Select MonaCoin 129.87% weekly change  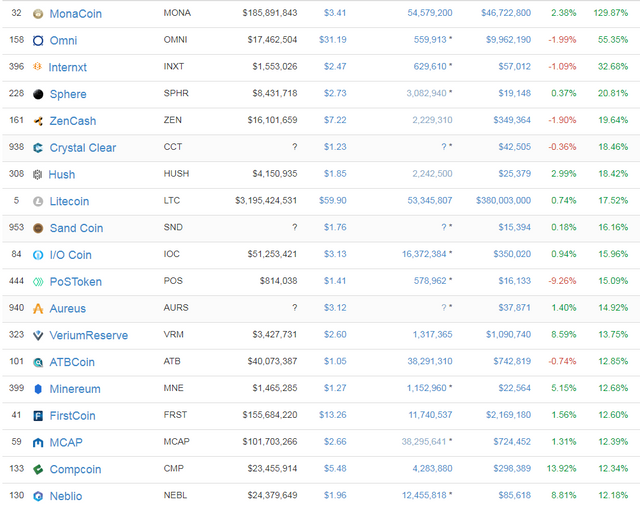[611, 13]
